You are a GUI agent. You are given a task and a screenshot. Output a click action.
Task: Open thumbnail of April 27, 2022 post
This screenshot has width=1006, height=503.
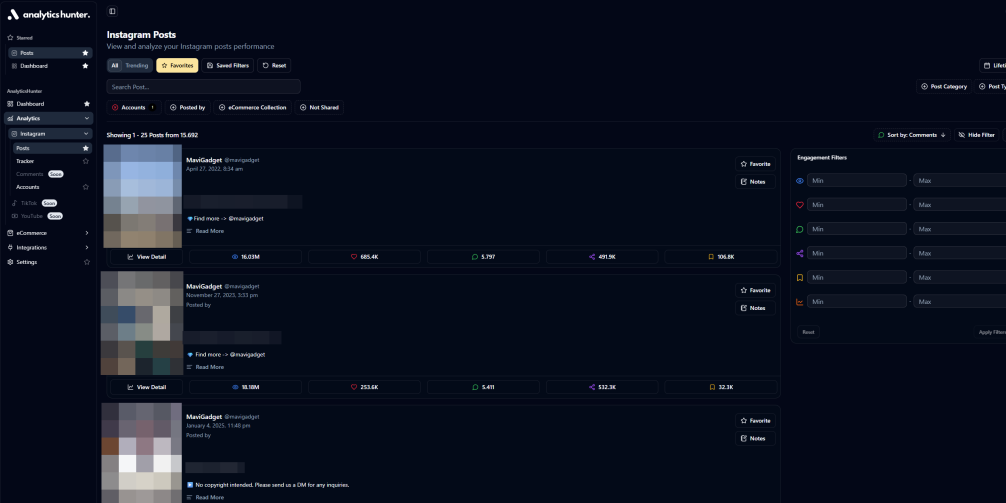tap(143, 196)
